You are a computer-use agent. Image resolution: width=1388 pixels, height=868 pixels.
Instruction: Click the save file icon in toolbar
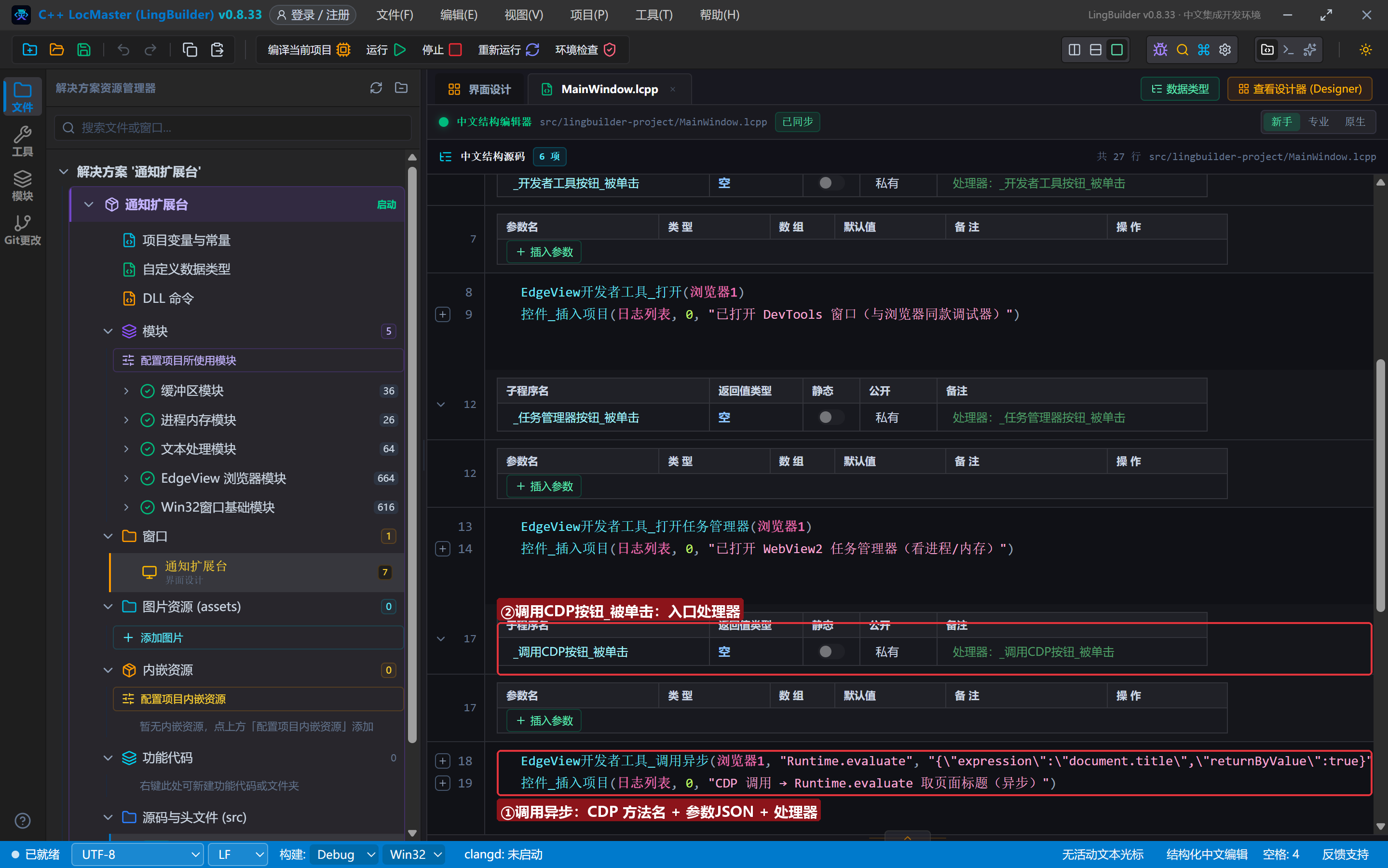[84, 50]
